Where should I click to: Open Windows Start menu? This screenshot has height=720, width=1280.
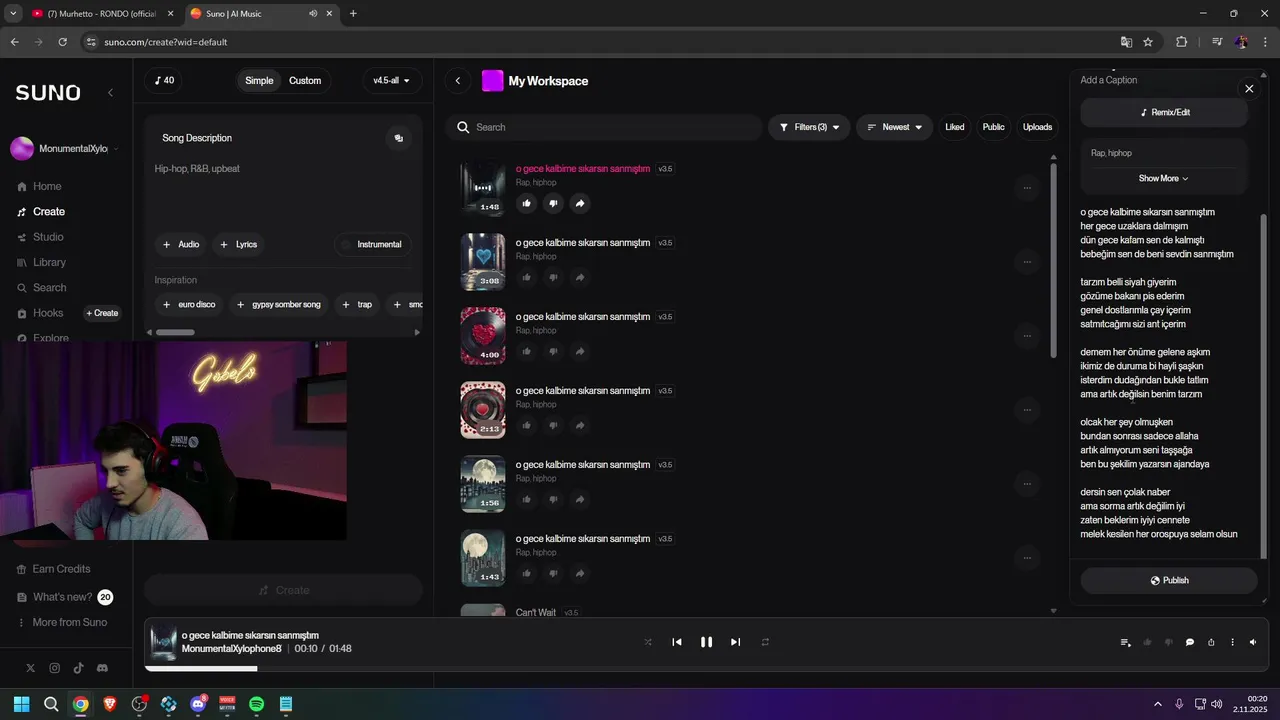21,704
